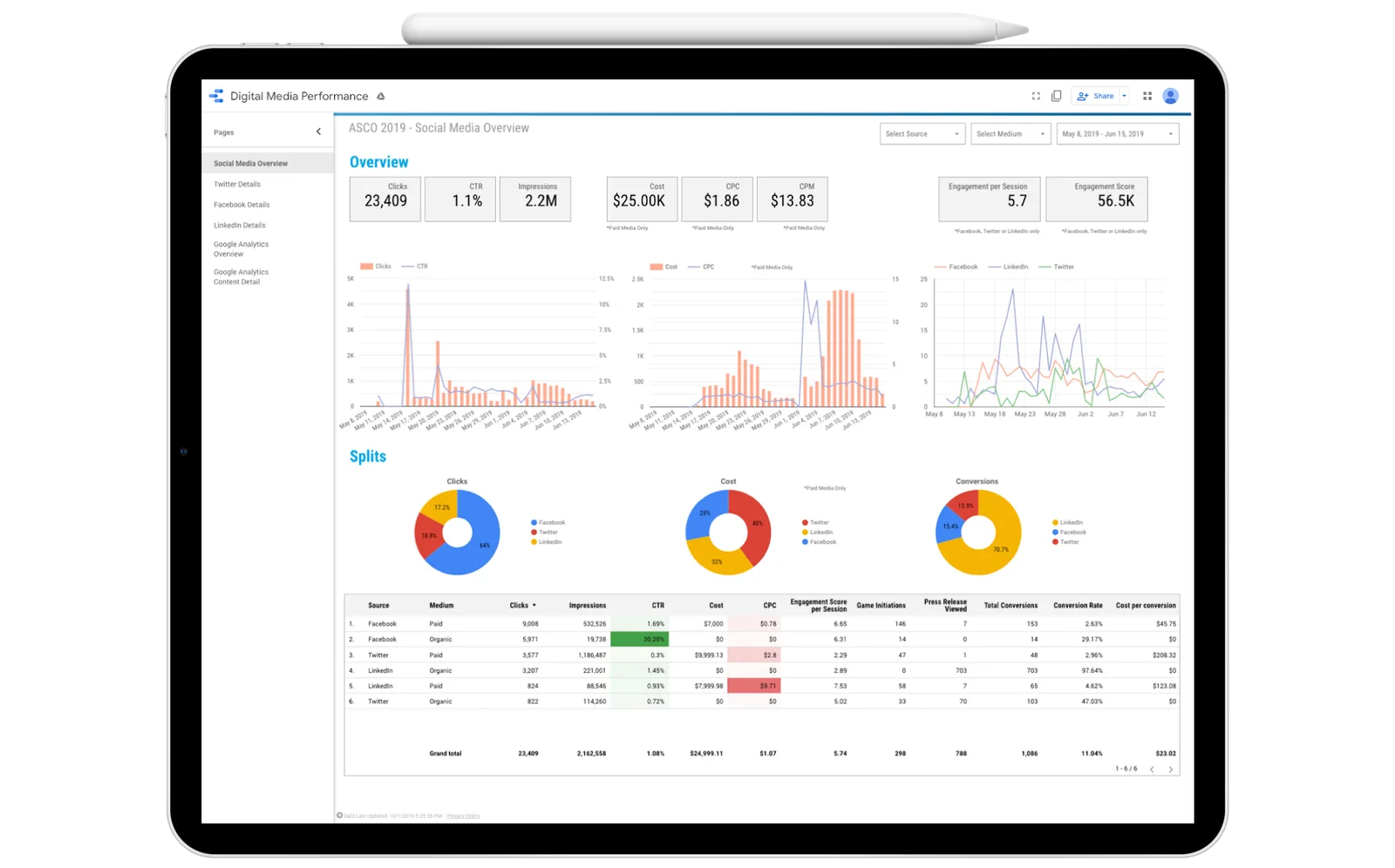Viewport: 1395px width, 868px height.
Task: Open the May 8 - Jun 15 date range picker
Action: pyautogui.click(x=1114, y=133)
